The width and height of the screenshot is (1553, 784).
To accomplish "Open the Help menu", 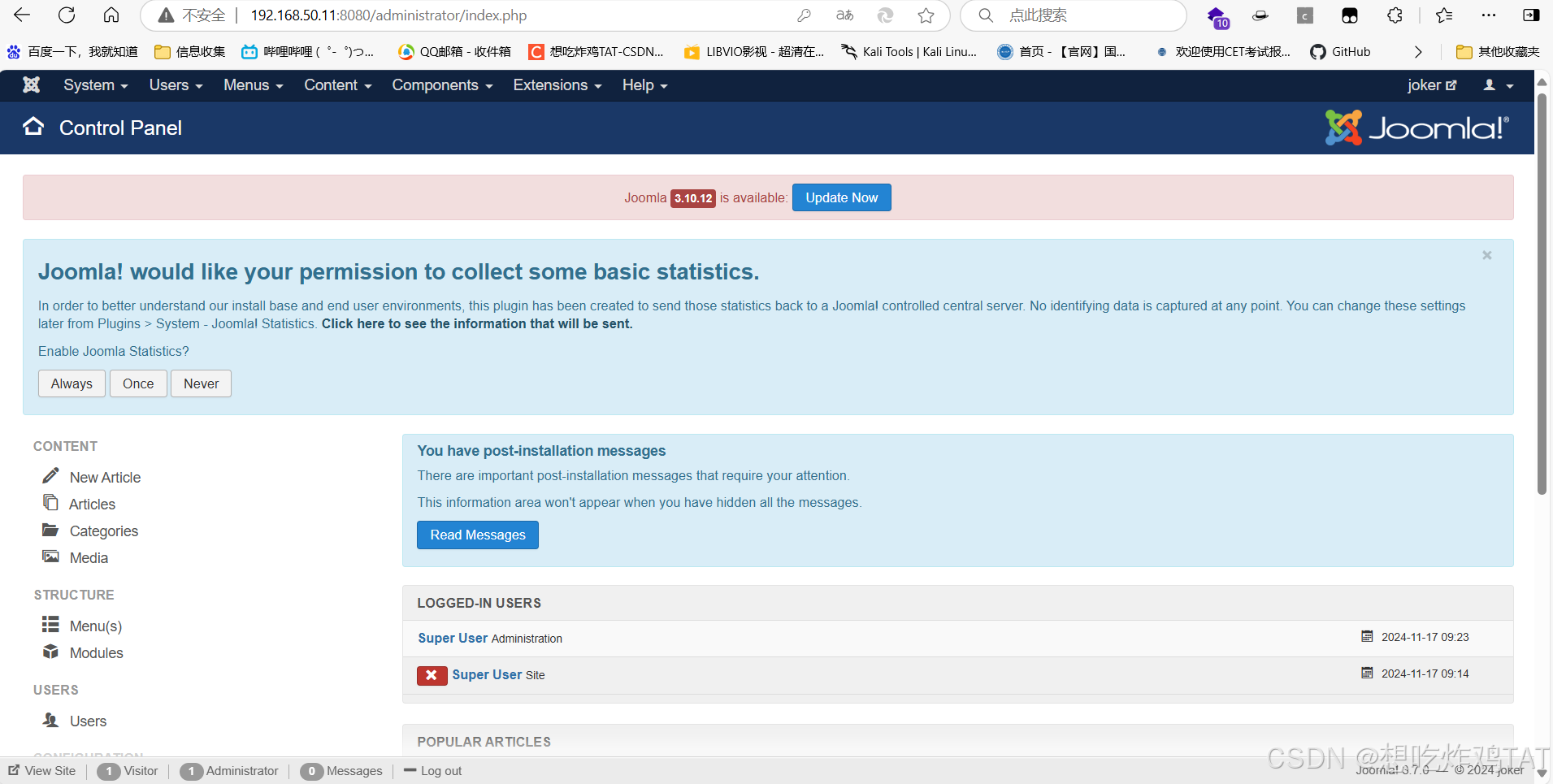I will (x=645, y=85).
